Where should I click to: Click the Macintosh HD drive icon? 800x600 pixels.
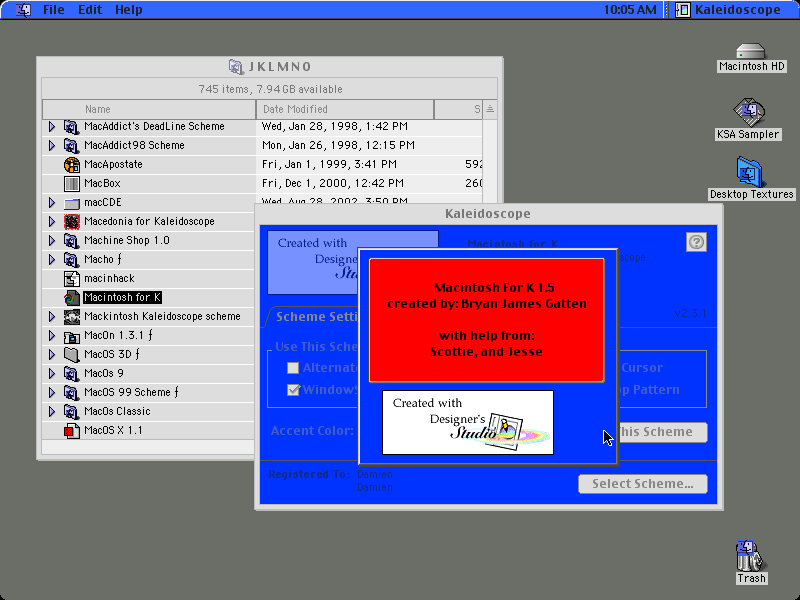(751, 52)
